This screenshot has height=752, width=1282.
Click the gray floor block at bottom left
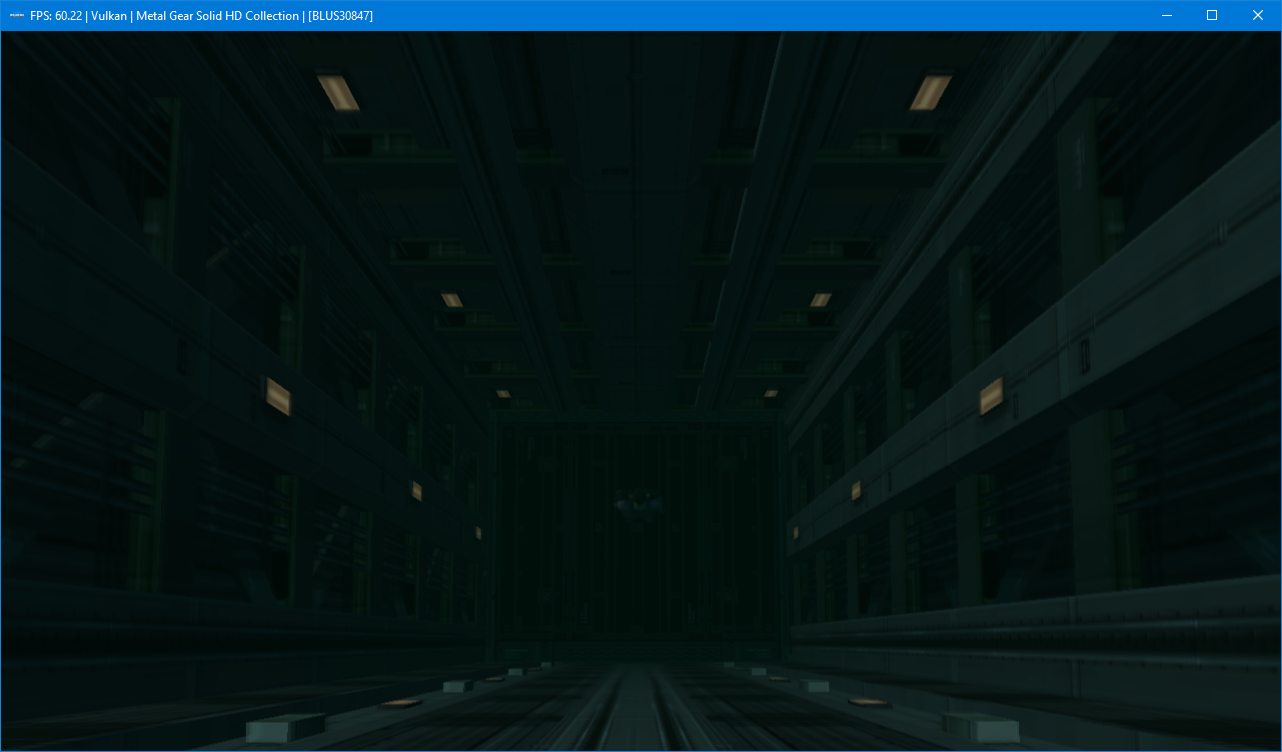285,727
